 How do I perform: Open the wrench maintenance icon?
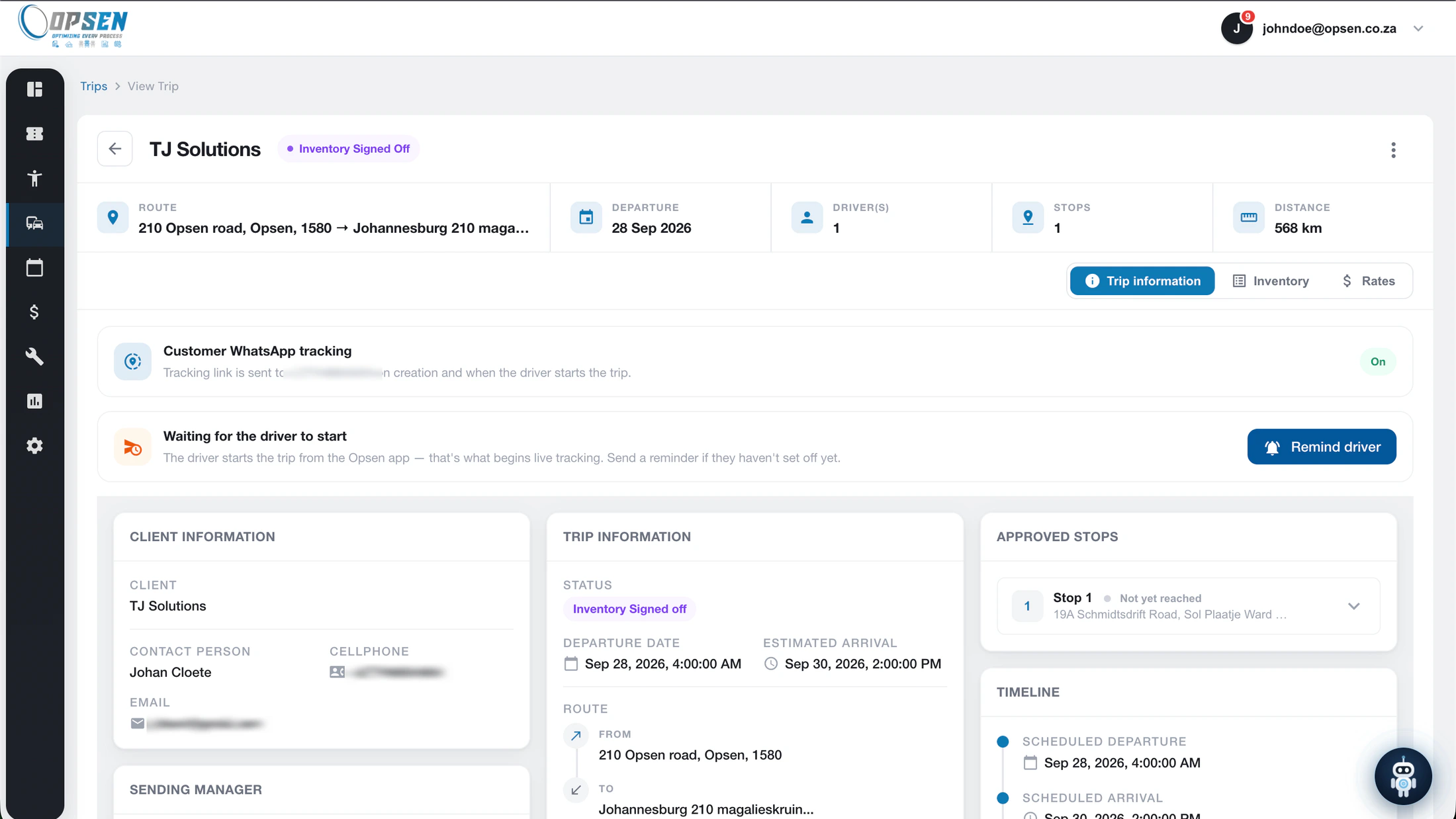pyautogui.click(x=34, y=357)
